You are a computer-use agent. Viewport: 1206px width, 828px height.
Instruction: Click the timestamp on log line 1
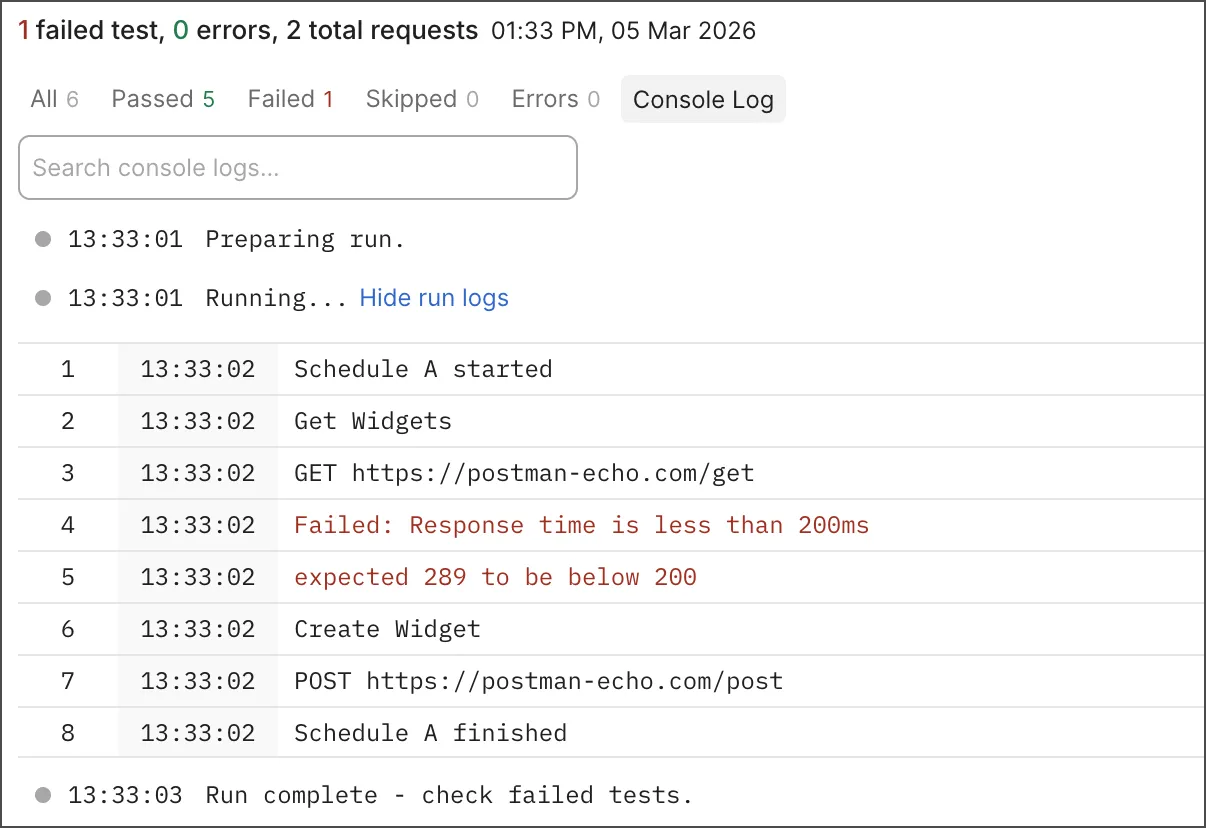click(x=198, y=369)
